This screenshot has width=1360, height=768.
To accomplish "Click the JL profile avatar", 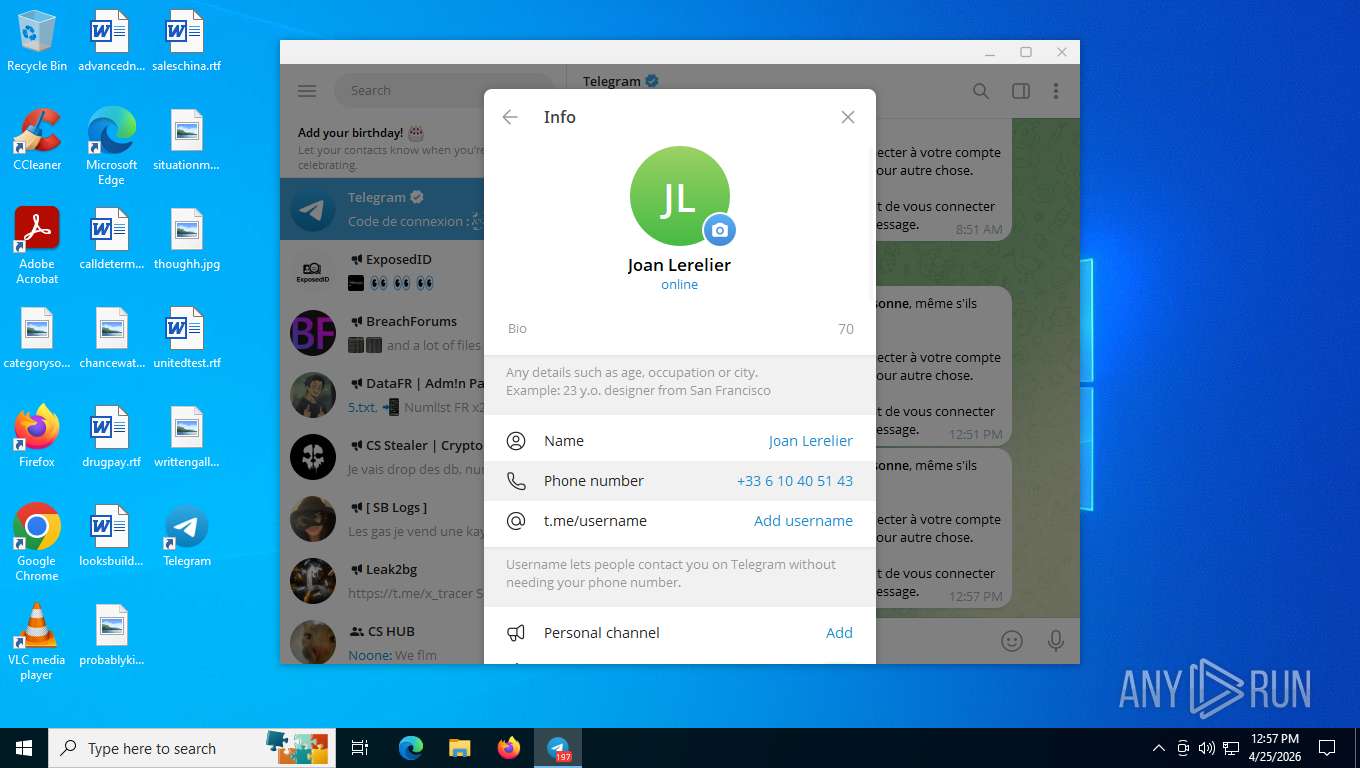I will click(x=679, y=196).
